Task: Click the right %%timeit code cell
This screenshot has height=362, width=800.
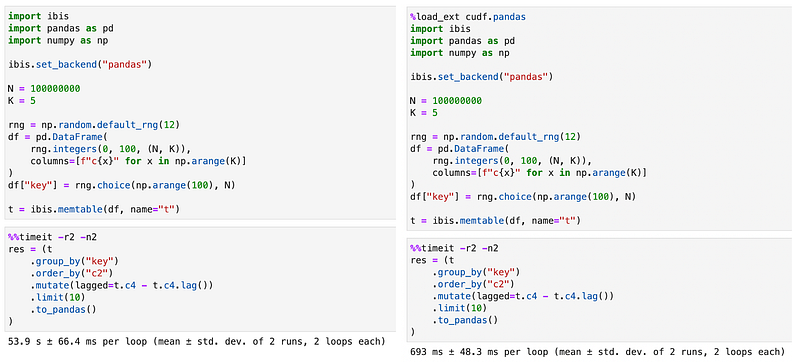Action: tap(599, 290)
